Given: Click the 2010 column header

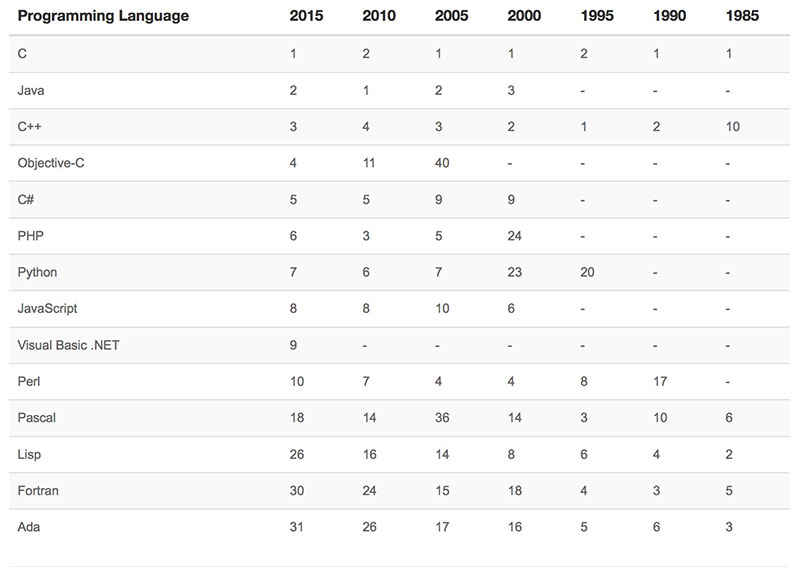Looking at the screenshot, I should tap(378, 16).
